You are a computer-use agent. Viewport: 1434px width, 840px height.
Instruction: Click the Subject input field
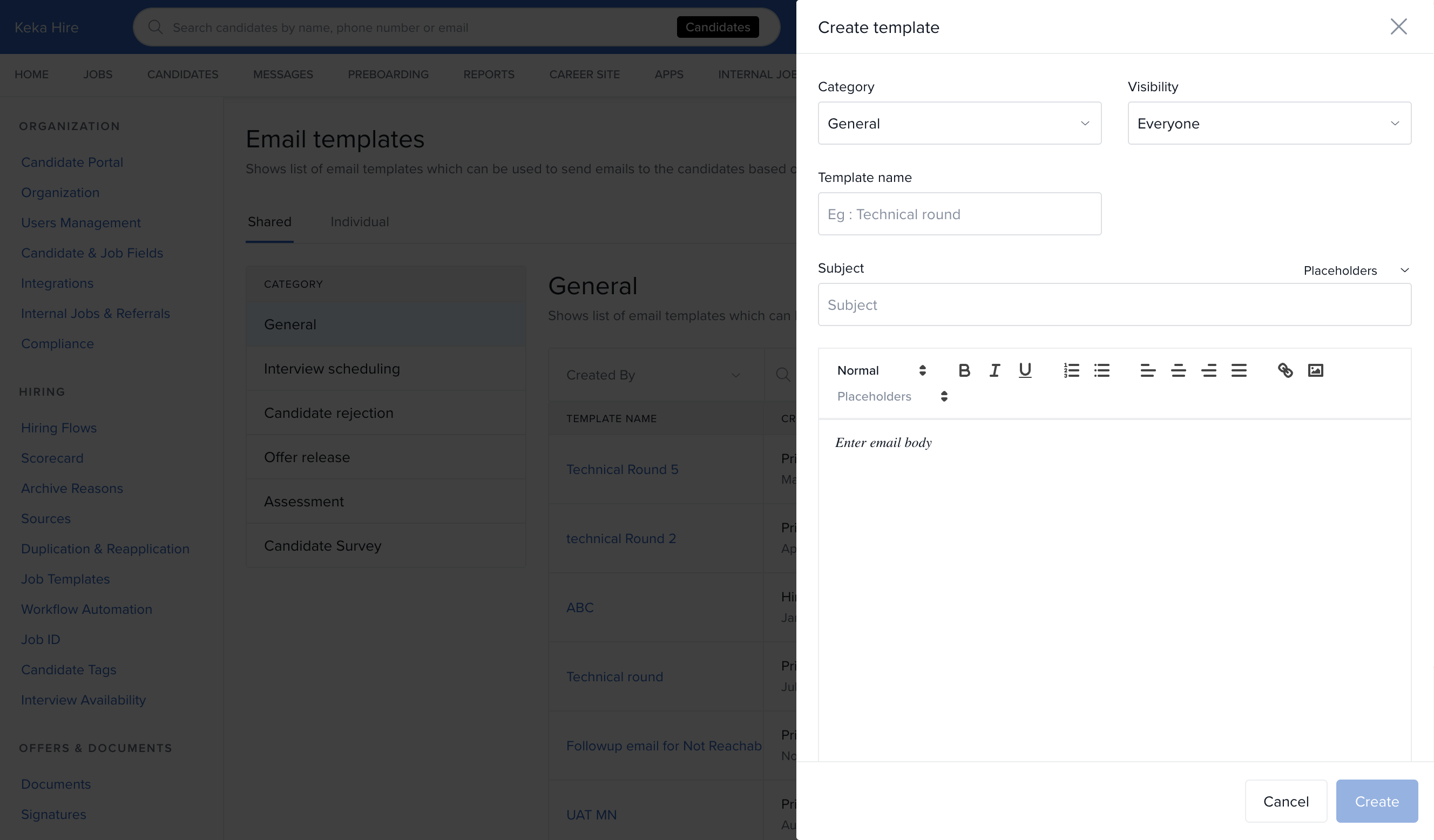(x=1114, y=304)
